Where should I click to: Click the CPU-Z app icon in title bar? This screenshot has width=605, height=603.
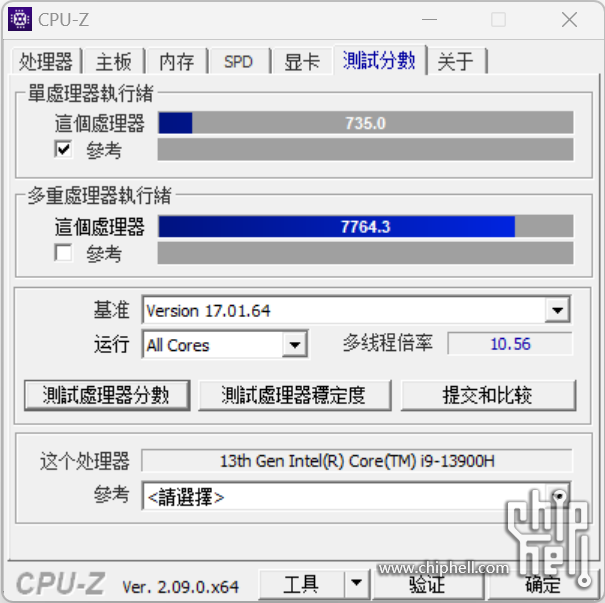[20, 19]
